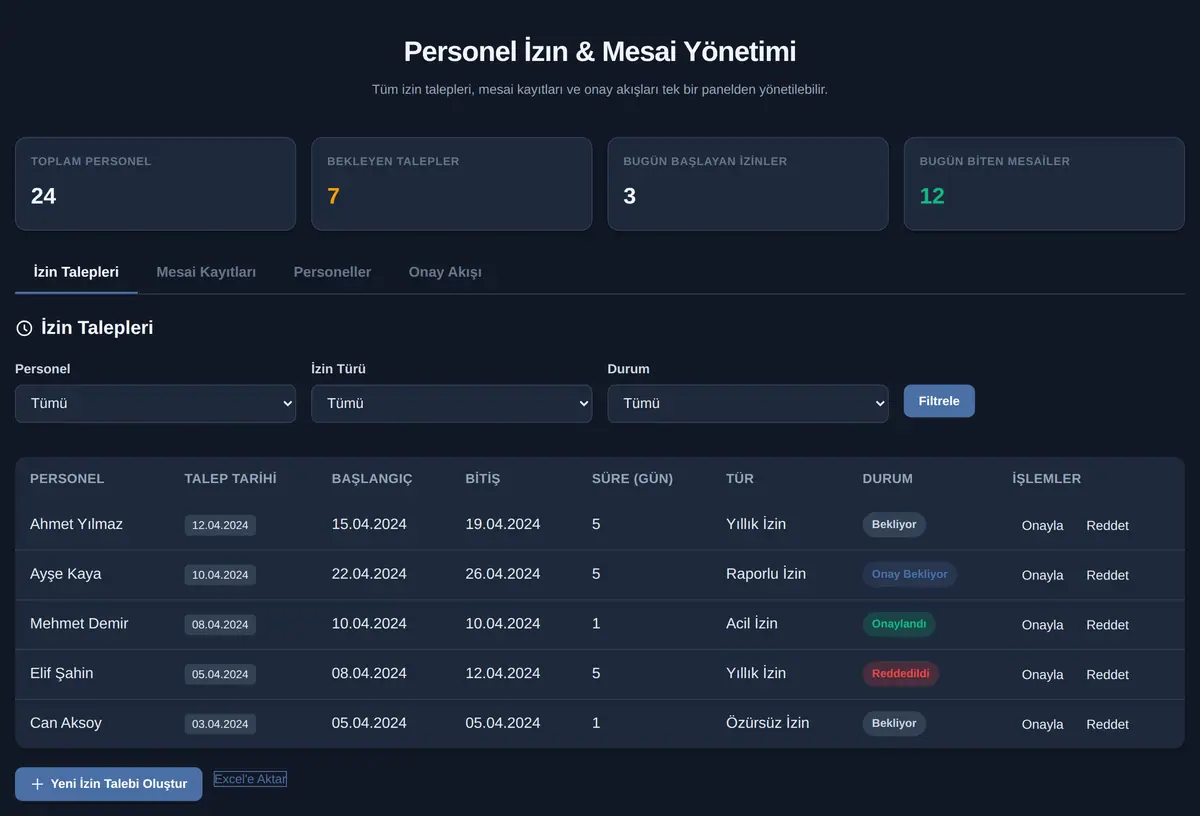Open the Personel filter dropdown

(x=155, y=404)
